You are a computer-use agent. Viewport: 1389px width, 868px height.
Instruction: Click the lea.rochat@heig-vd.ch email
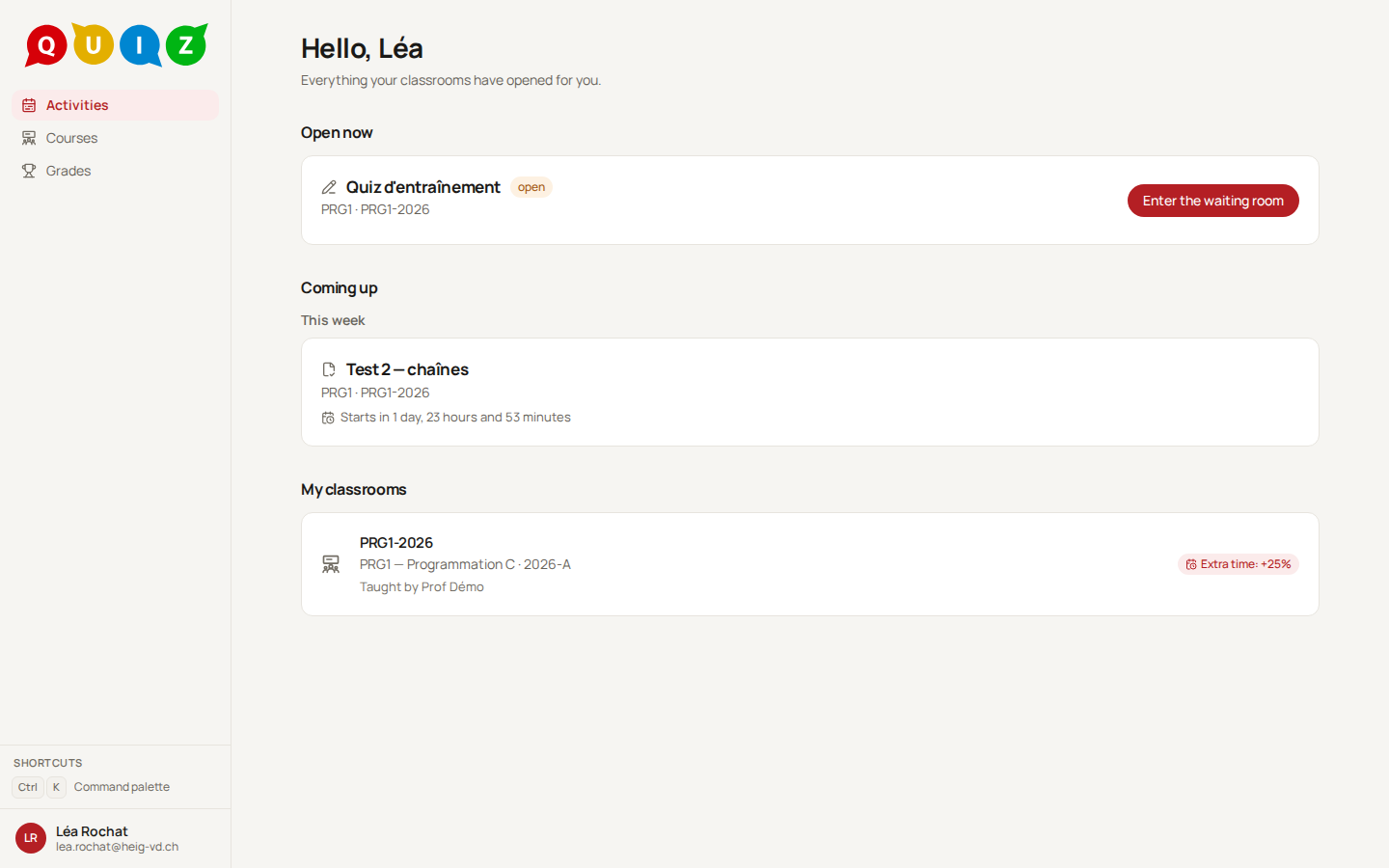117,847
